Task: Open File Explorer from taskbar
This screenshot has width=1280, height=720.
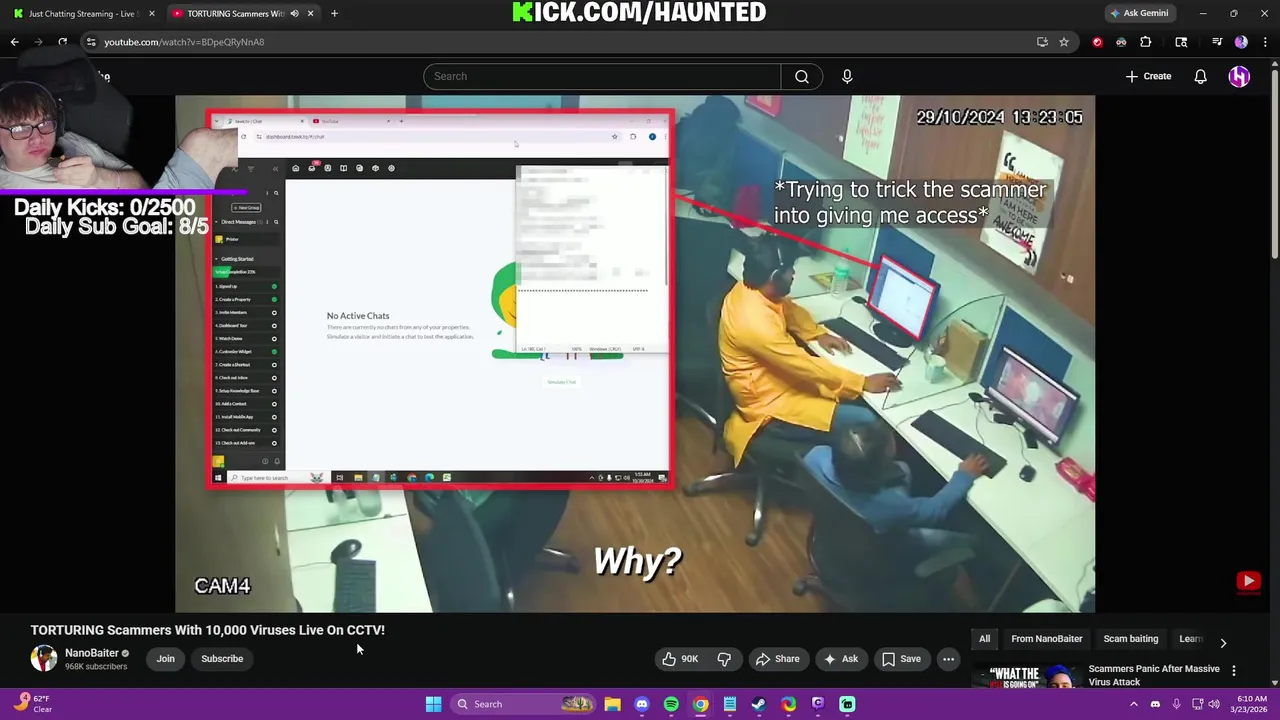Action: (612, 704)
